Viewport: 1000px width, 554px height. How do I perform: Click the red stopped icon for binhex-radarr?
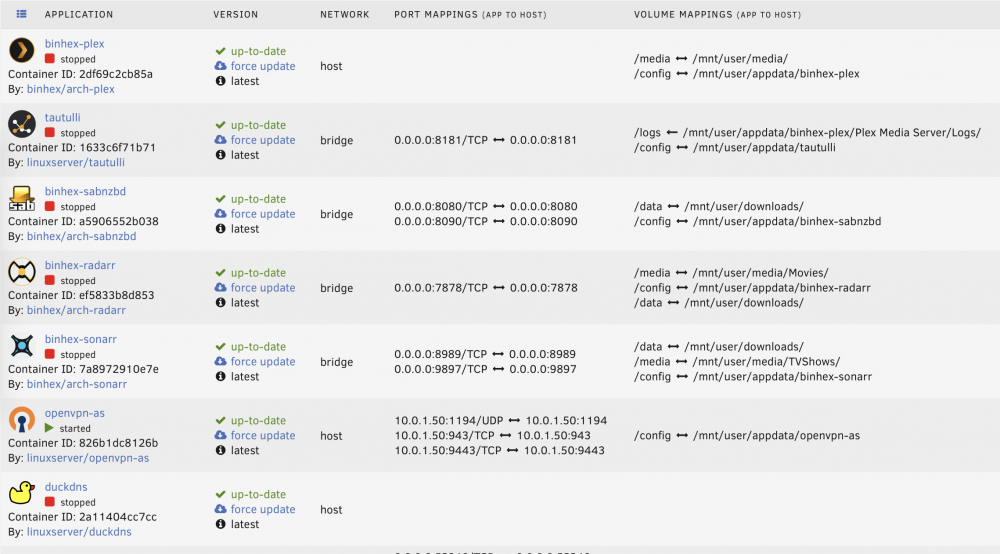point(50,281)
